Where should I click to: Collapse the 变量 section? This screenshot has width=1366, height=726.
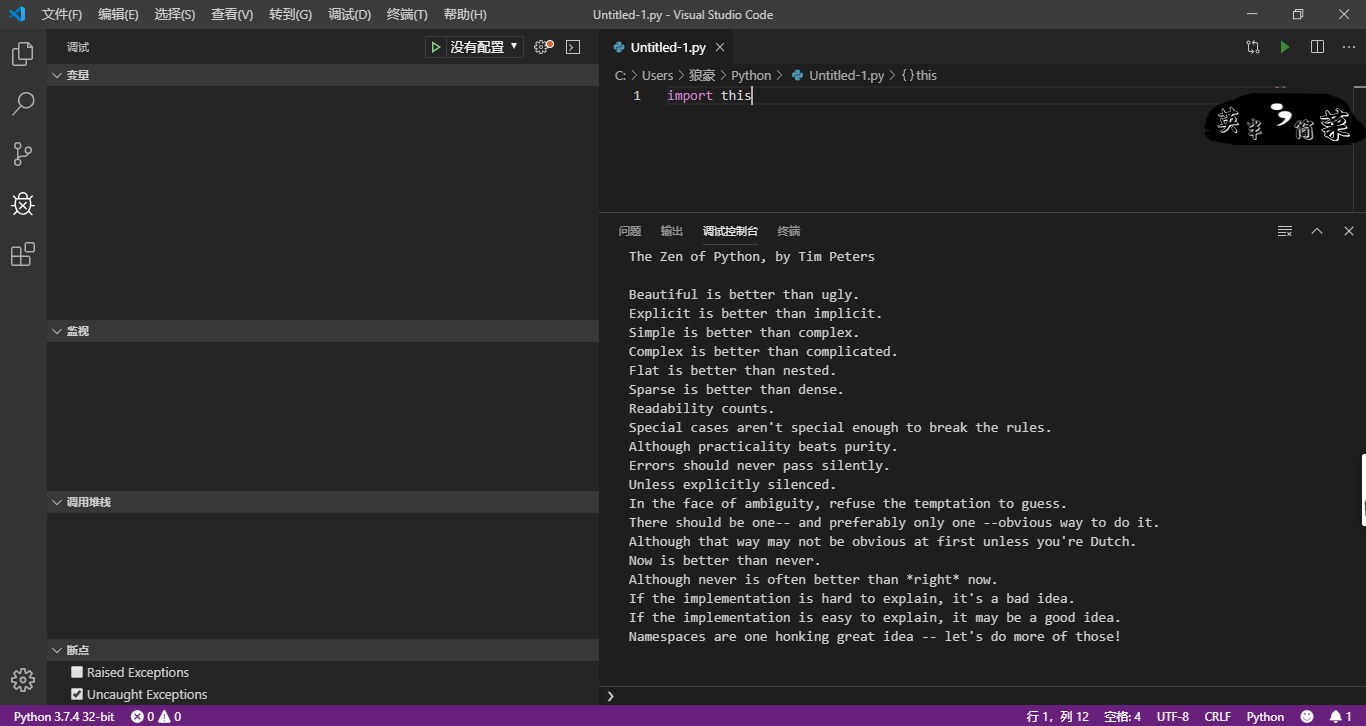[x=322, y=75]
